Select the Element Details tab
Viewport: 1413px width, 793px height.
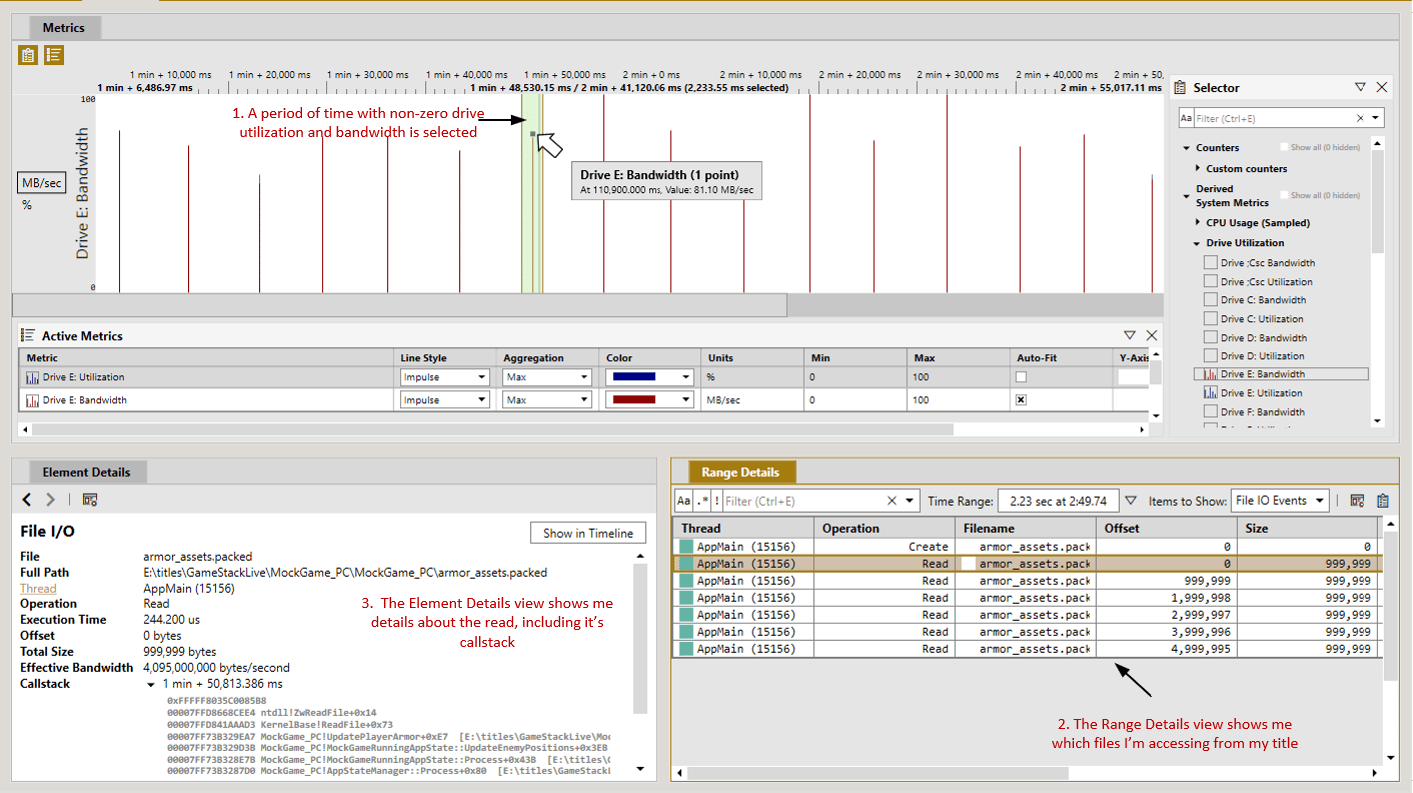coord(86,472)
